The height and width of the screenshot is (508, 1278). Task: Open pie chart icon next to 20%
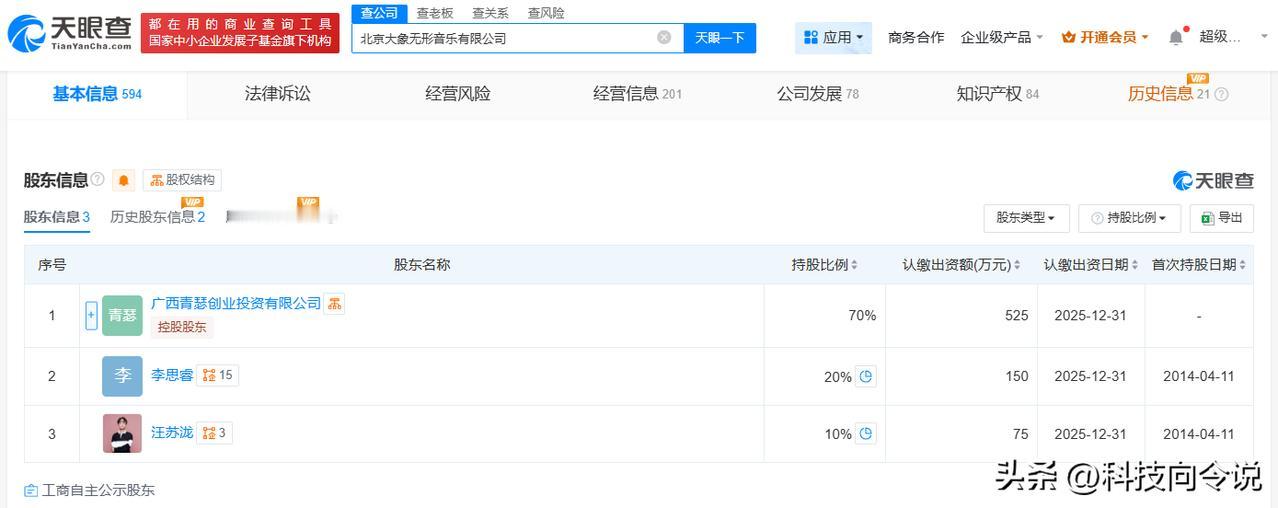pyautogui.click(x=866, y=376)
